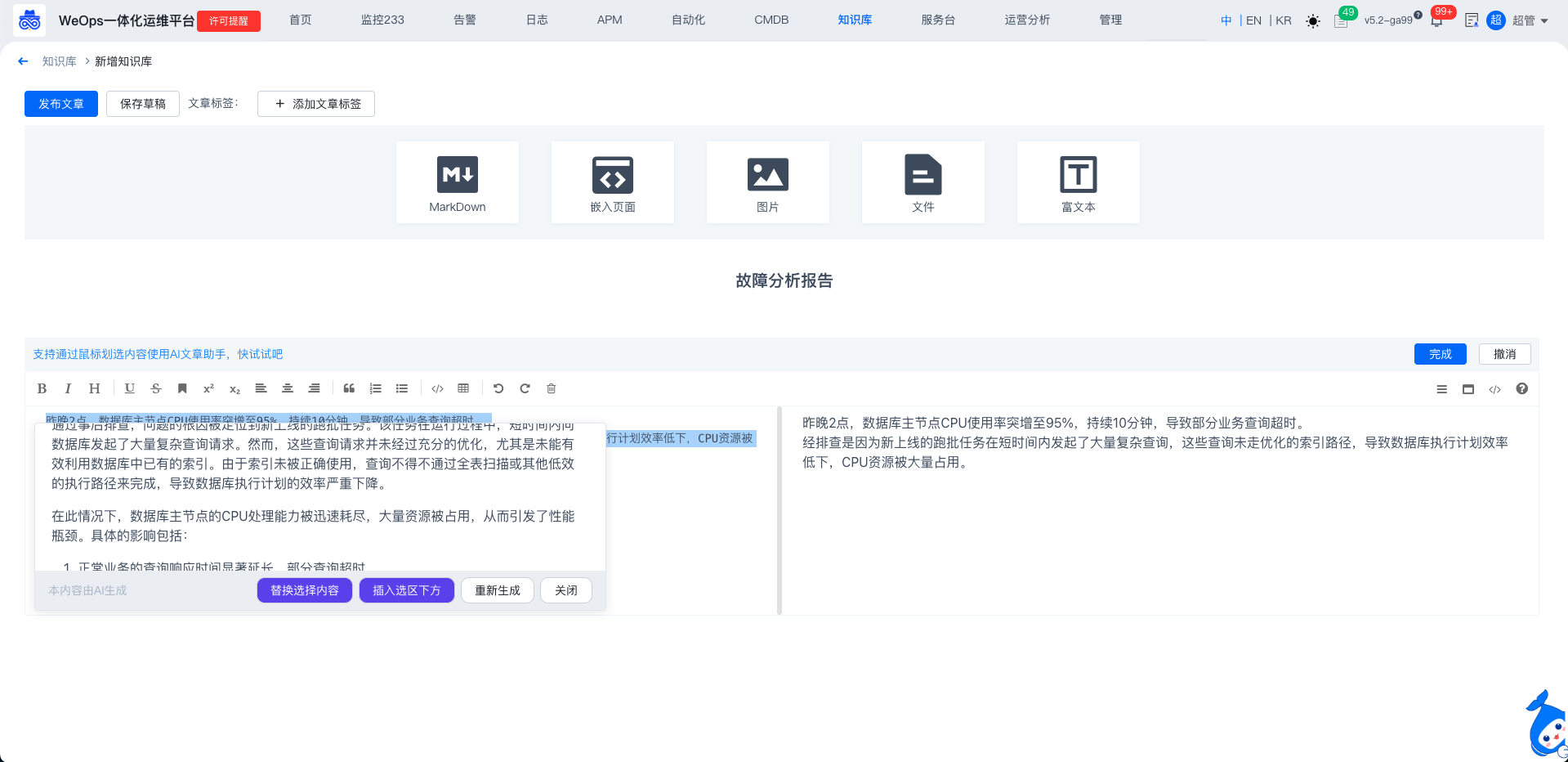
Task: Toggle the light/dark theme sun icon
Action: (1312, 20)
